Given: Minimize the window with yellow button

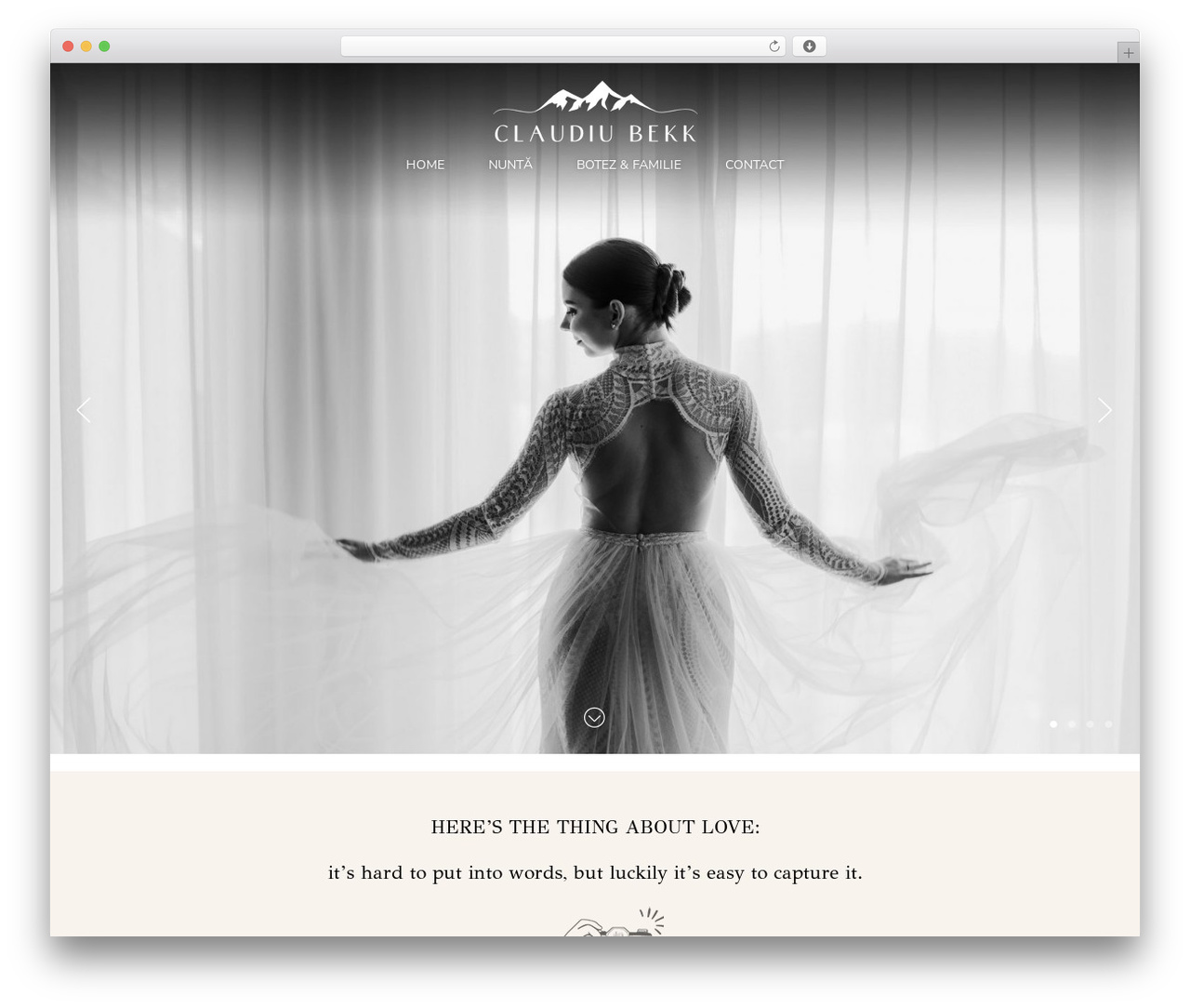Looking at the screenshot, I should (x=86, y=46).
